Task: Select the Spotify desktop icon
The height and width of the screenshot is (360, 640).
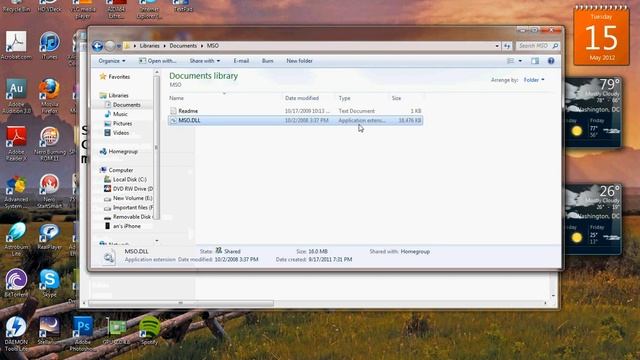Action: click(149, 331)
